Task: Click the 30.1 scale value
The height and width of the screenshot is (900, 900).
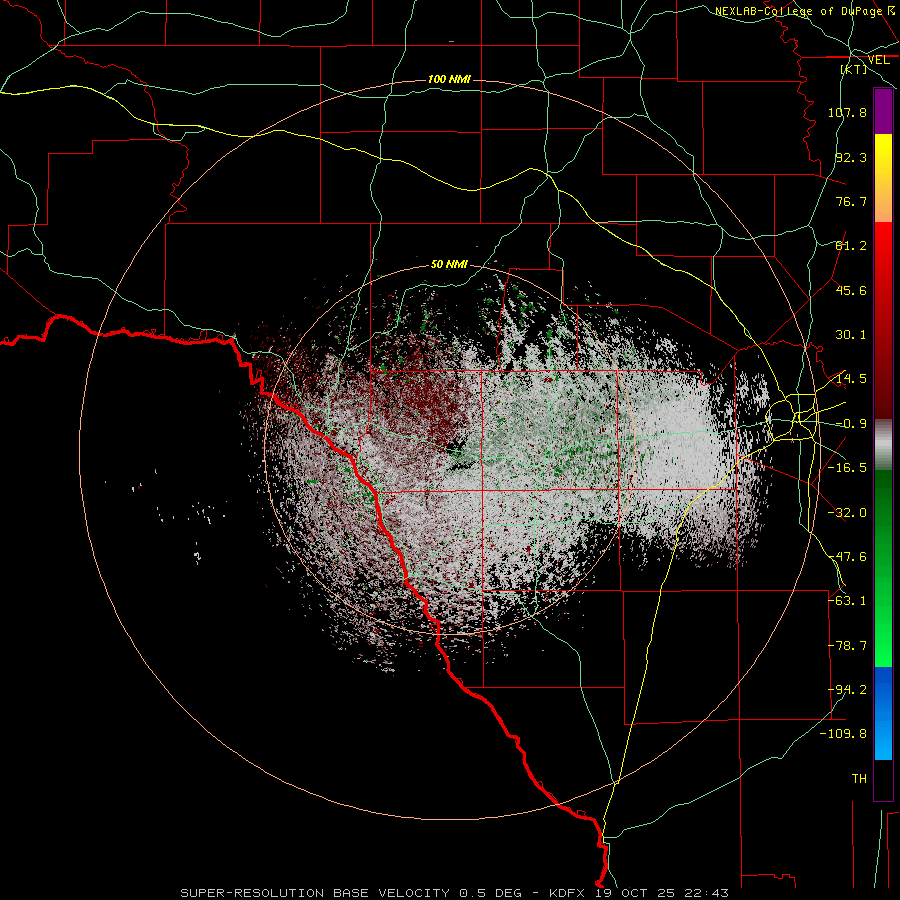Action: (x=851, y=335)
